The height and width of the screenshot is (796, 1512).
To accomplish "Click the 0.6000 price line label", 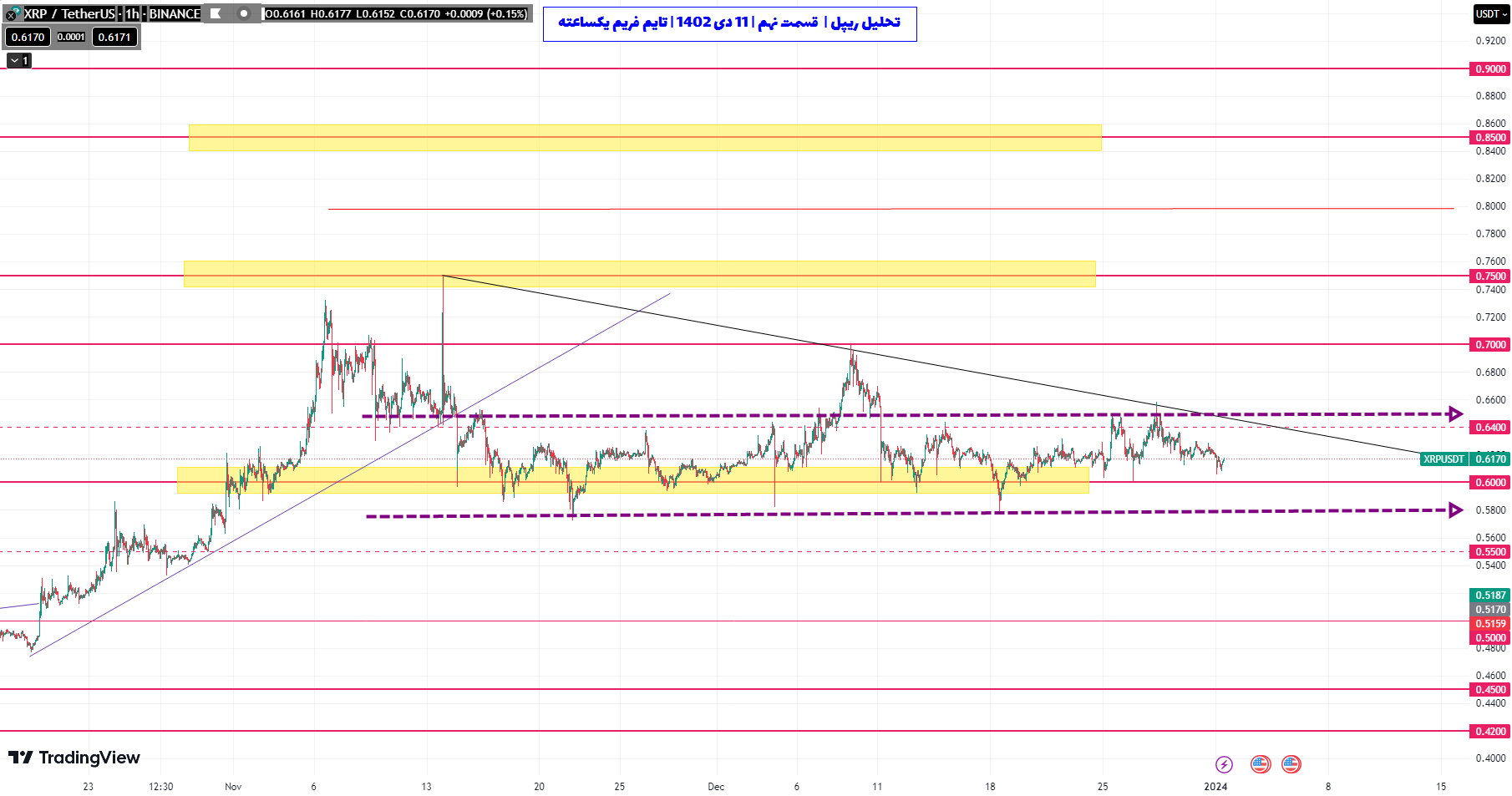I will click(1490, 482).
